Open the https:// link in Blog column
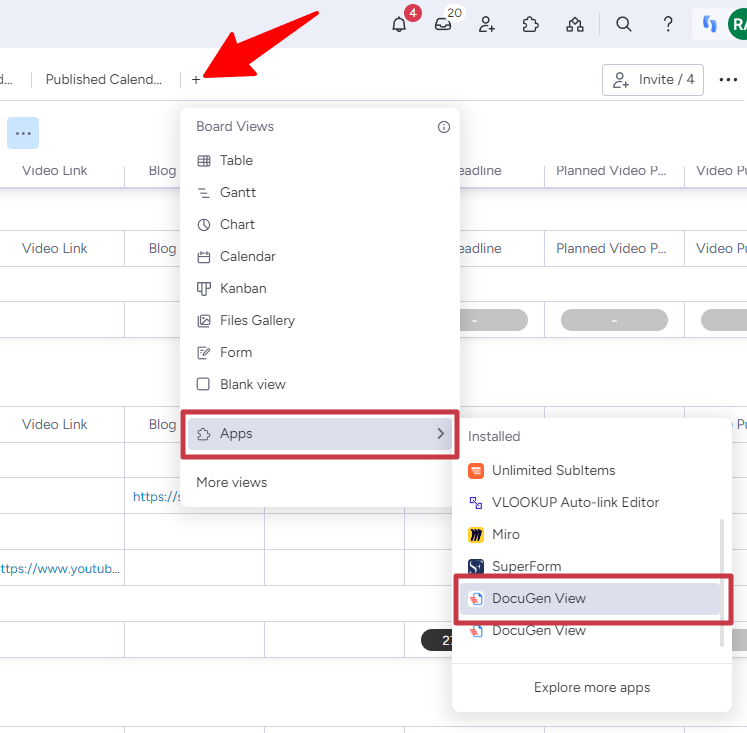Image resolution: width=747 pixels, height=733 pixels. tap(157, 496)
